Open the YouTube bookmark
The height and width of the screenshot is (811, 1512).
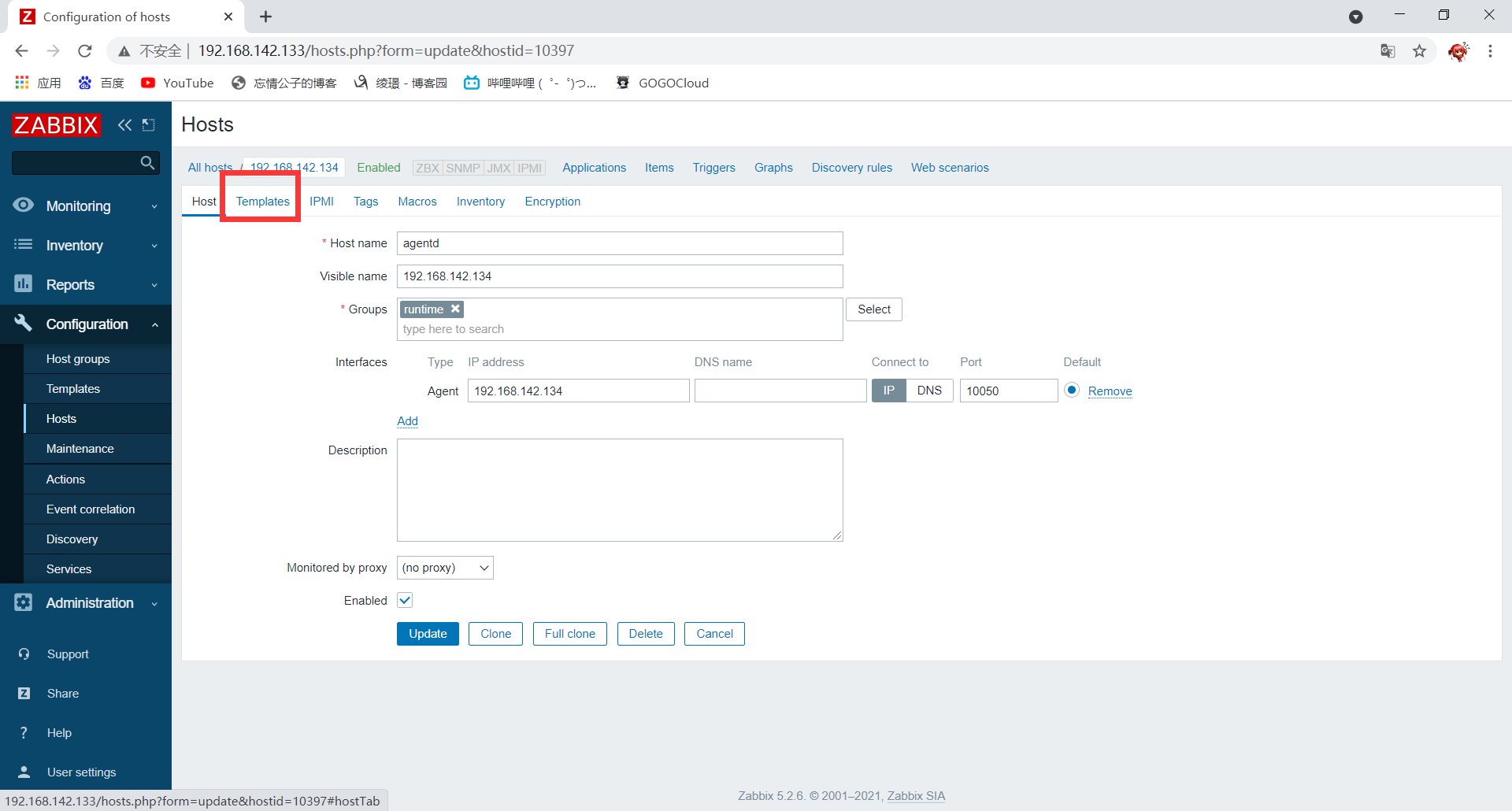click(x=177, y=83)
